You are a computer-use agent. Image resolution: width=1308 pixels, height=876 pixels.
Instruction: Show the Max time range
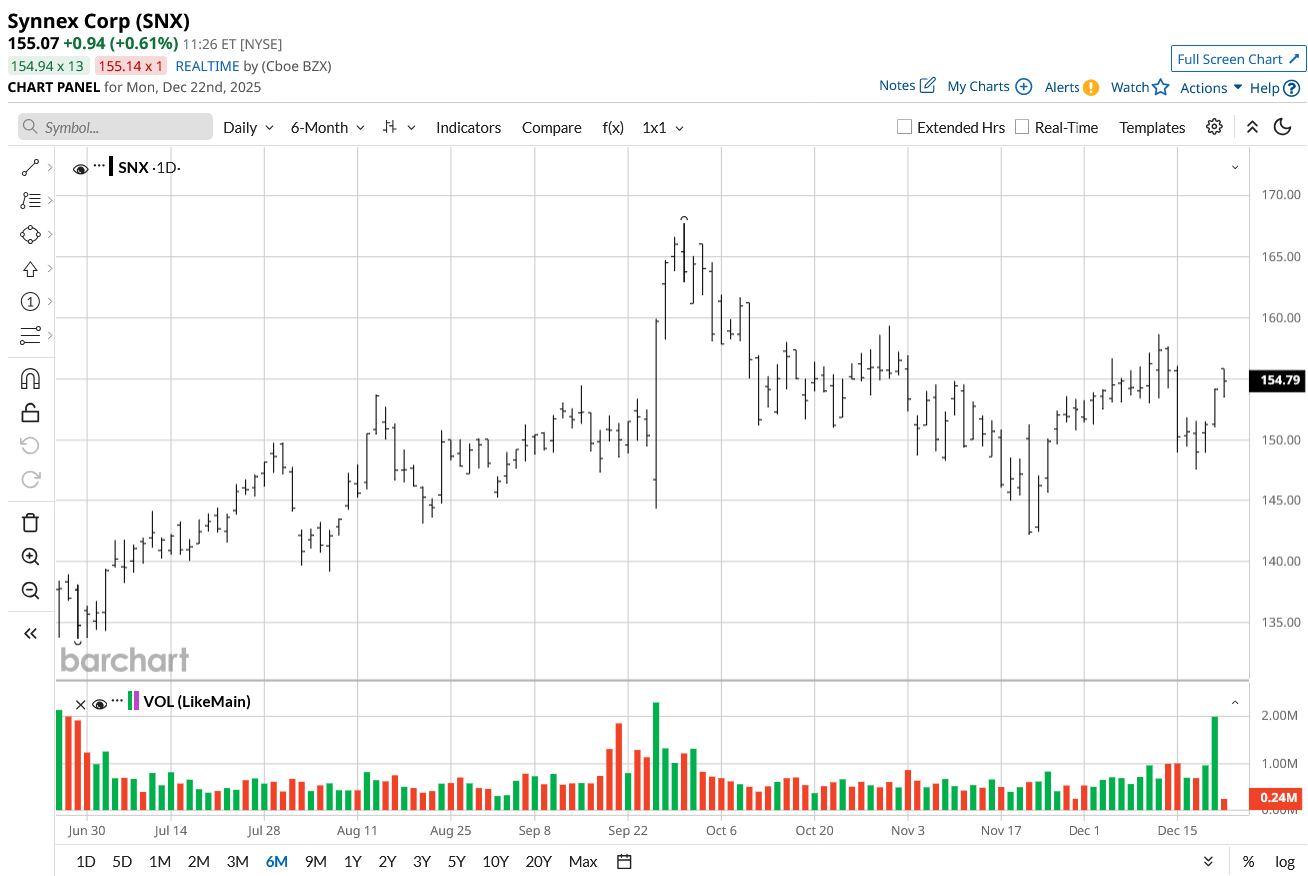(x=583, y=862)
